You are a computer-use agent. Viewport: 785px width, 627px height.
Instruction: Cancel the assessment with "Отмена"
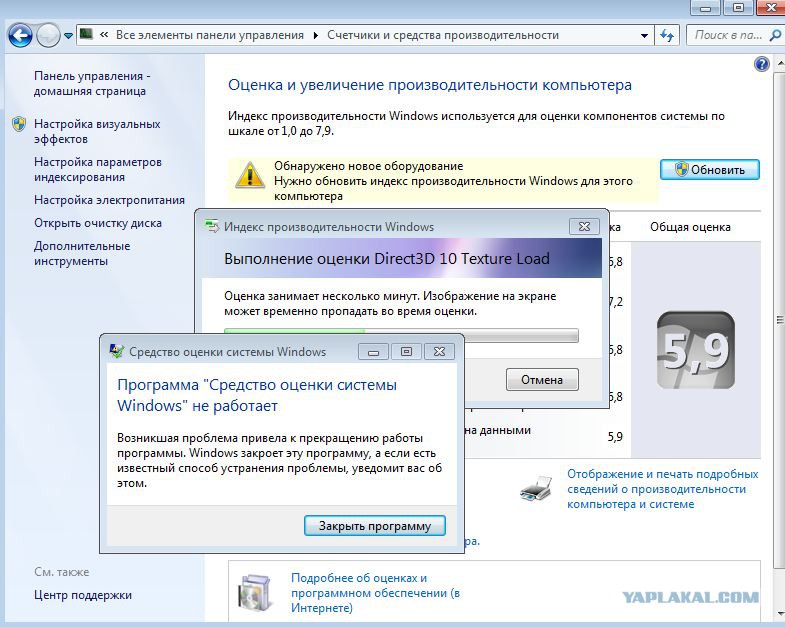point(542,379)
